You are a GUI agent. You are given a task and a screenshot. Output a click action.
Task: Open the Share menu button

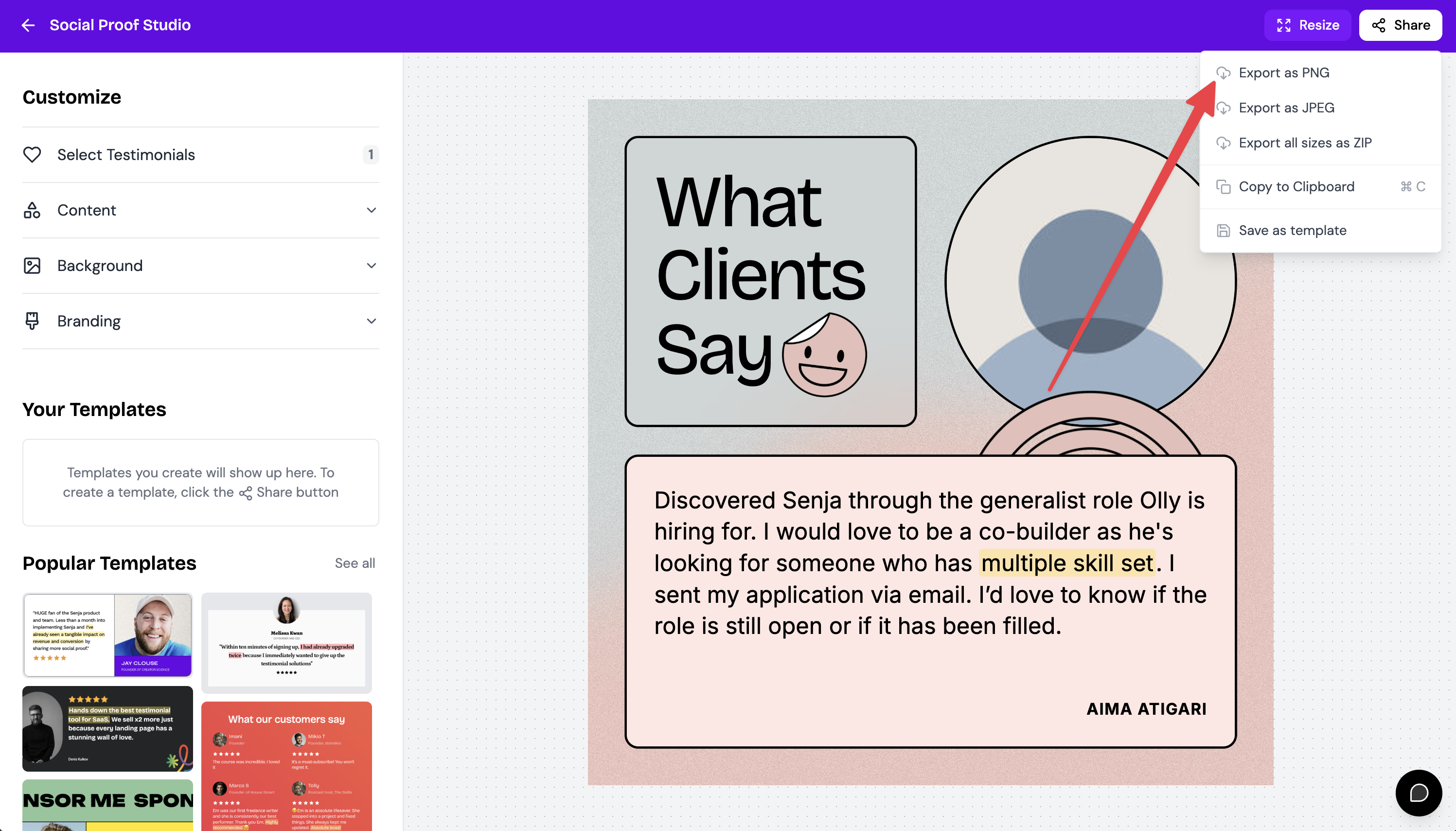click(x=1400, y=25)
